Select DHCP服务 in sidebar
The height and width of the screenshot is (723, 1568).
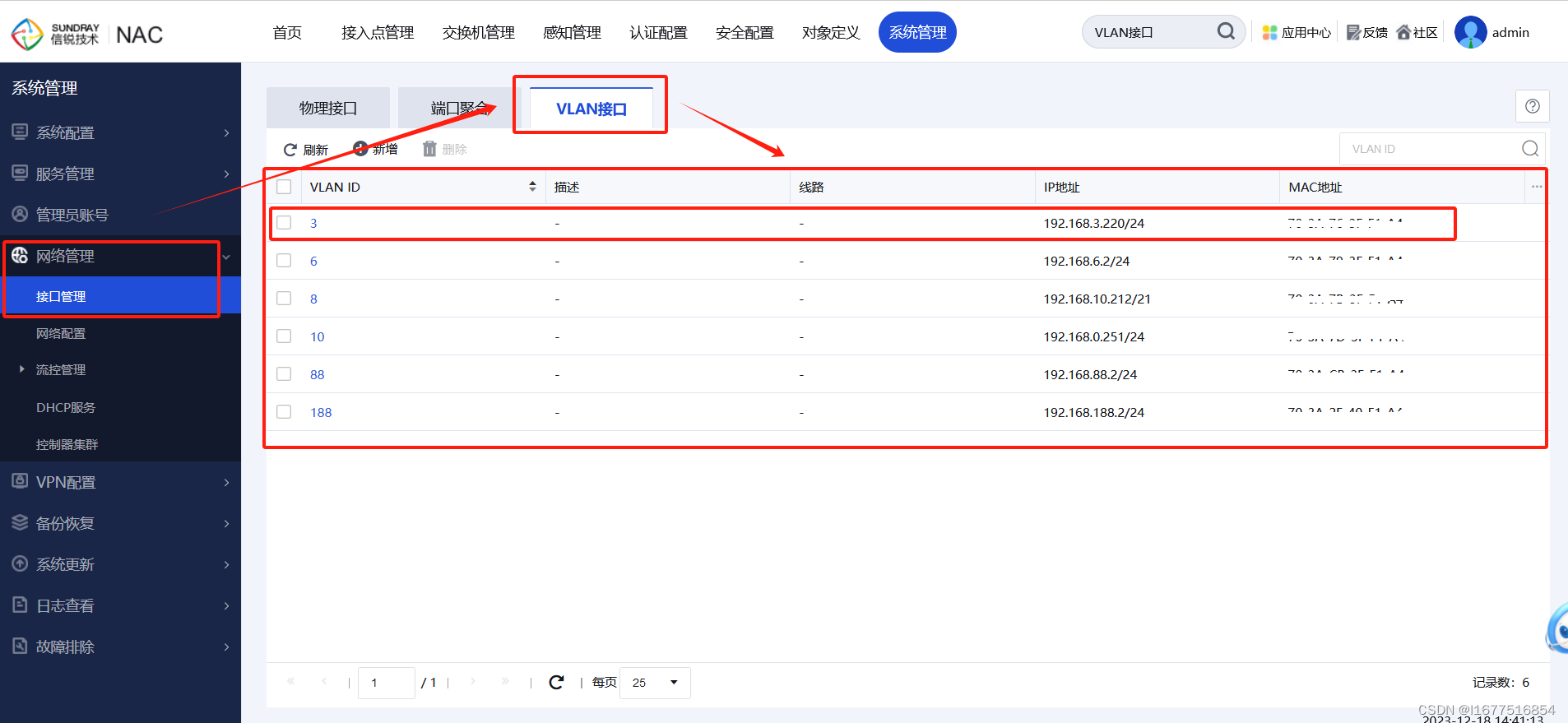[66, 407]
